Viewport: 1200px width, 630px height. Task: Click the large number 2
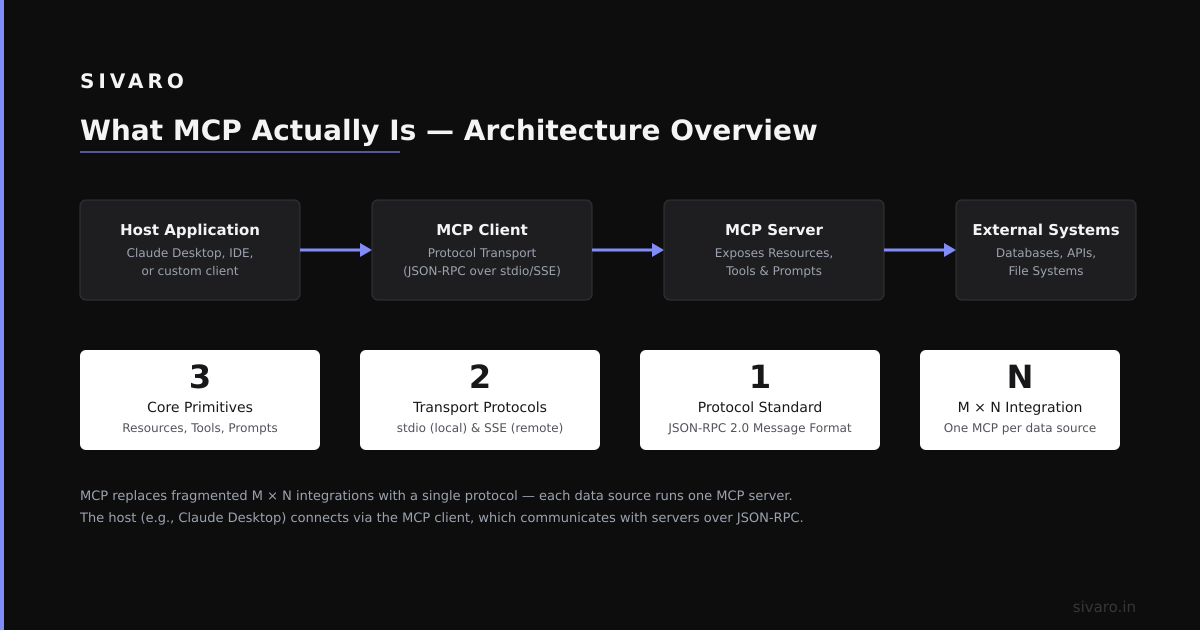click(x=480, y=377)
